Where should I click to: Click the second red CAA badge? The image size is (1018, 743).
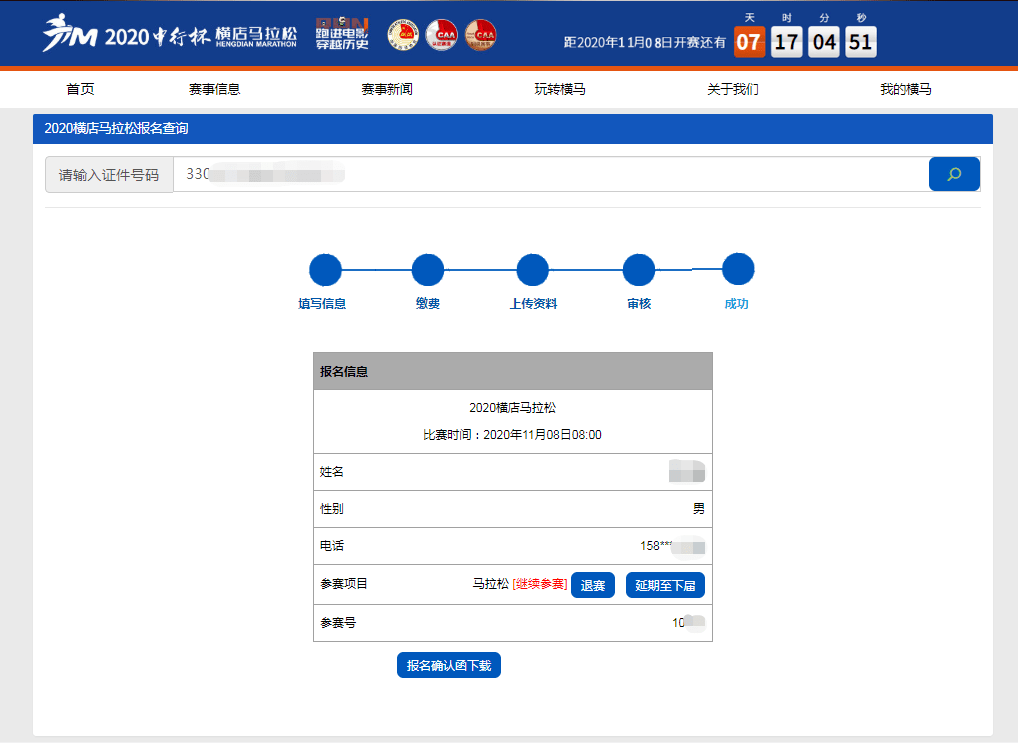pyautogui.click(x=441, y=34)
